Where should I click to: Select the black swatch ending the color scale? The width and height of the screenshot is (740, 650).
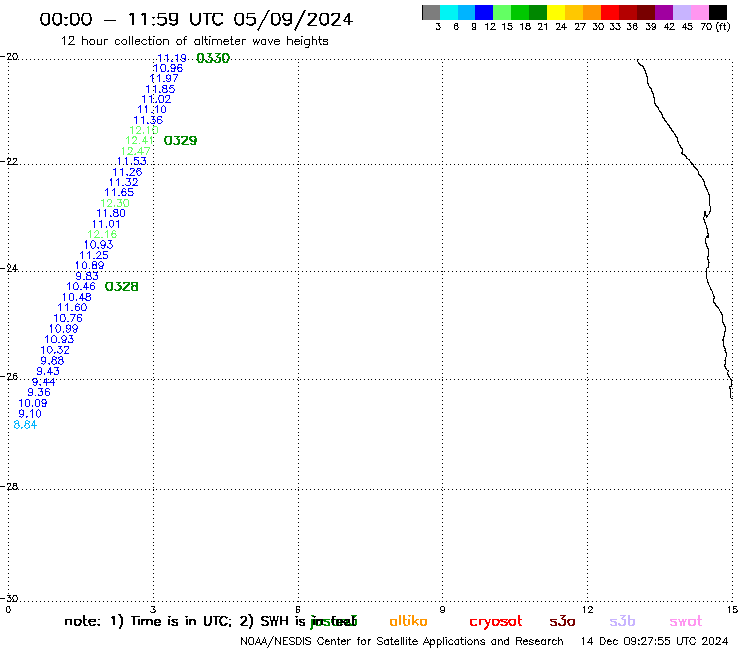point(717,12)
